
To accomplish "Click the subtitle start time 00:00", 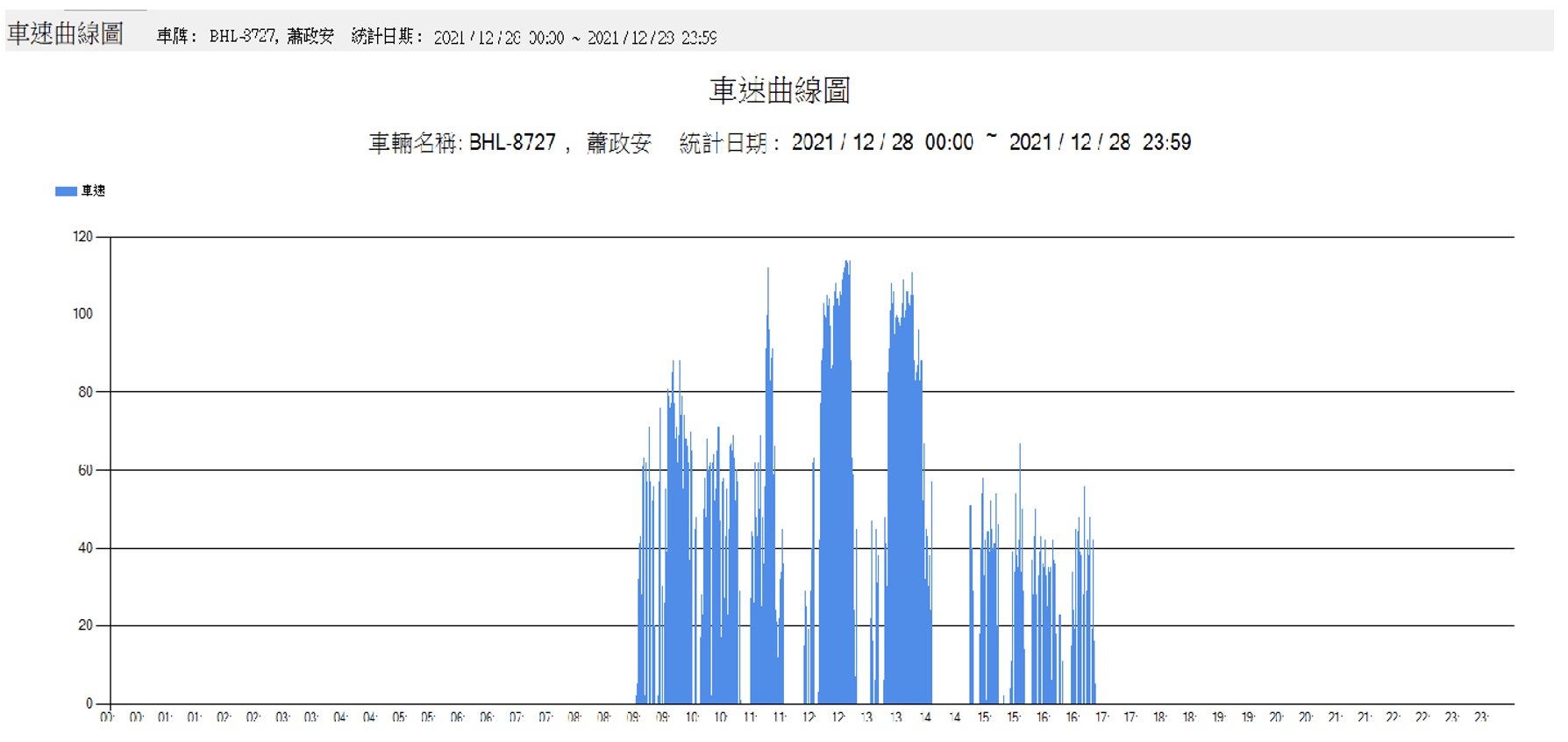I will tap(949, 143).
